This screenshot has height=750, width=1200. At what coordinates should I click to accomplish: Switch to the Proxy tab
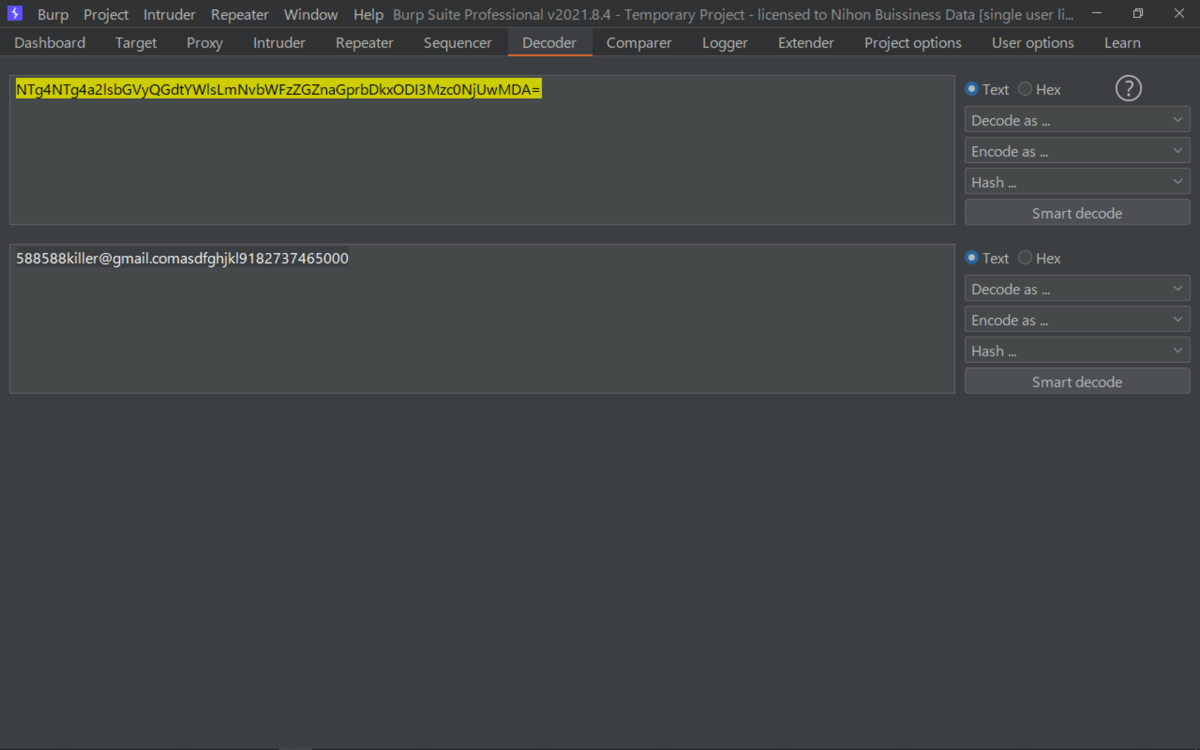click(205, 43)
